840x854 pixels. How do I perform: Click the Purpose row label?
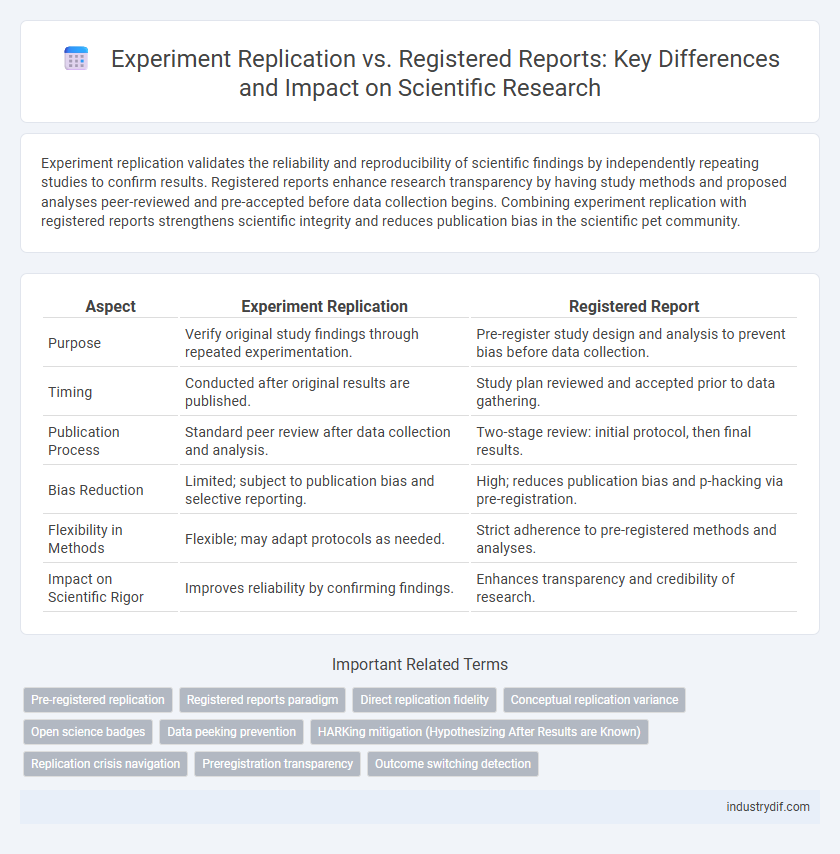(x=74, y=342)
